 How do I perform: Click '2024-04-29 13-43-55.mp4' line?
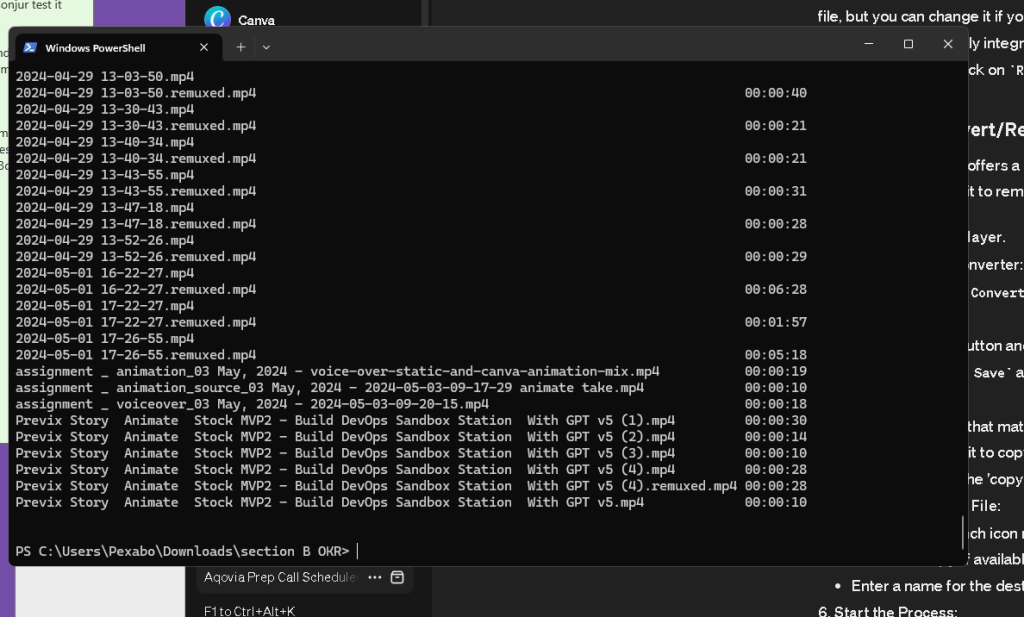(x=104, y=174)
